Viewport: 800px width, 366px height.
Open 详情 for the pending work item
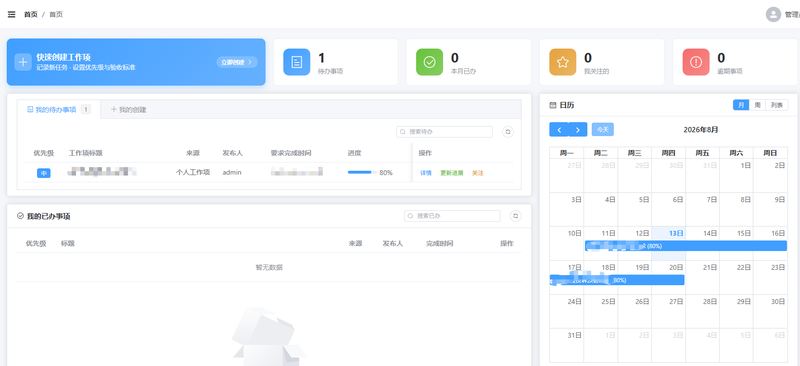click(x=426, y=173)
